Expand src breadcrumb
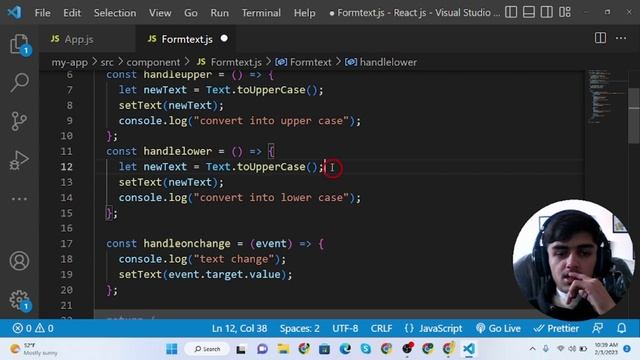The height and width of the screenshot is (360, 640). pyautogui.click(x=107, y=62)
